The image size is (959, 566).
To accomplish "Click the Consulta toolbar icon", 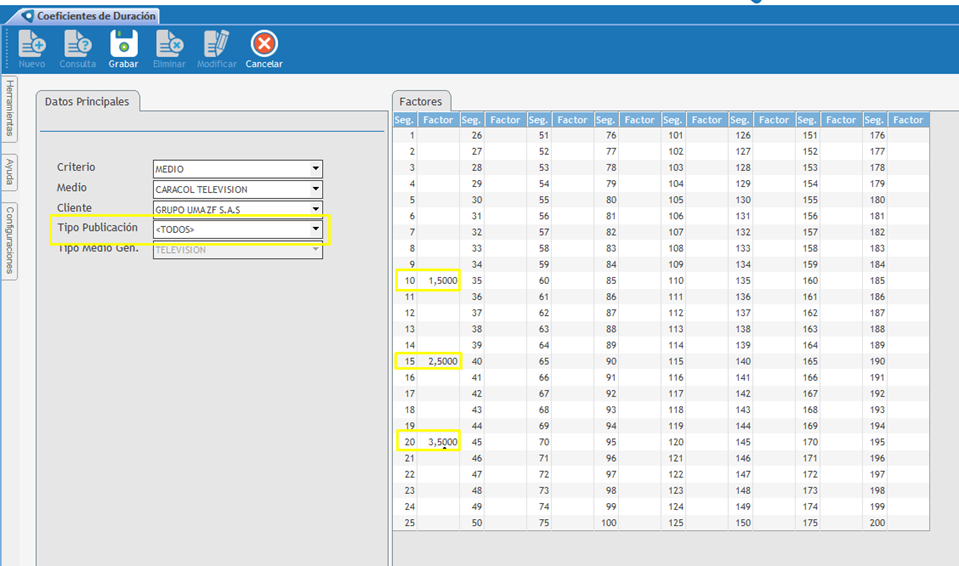I will pos(78,44).
